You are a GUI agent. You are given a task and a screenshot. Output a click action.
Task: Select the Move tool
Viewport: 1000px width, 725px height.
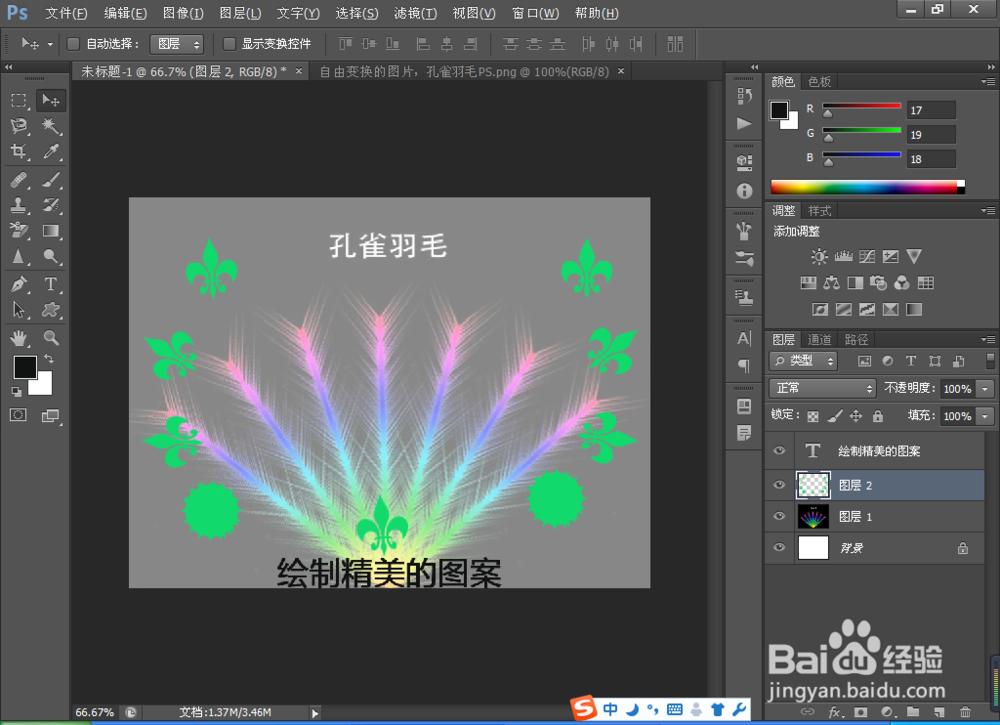point(50,100)
